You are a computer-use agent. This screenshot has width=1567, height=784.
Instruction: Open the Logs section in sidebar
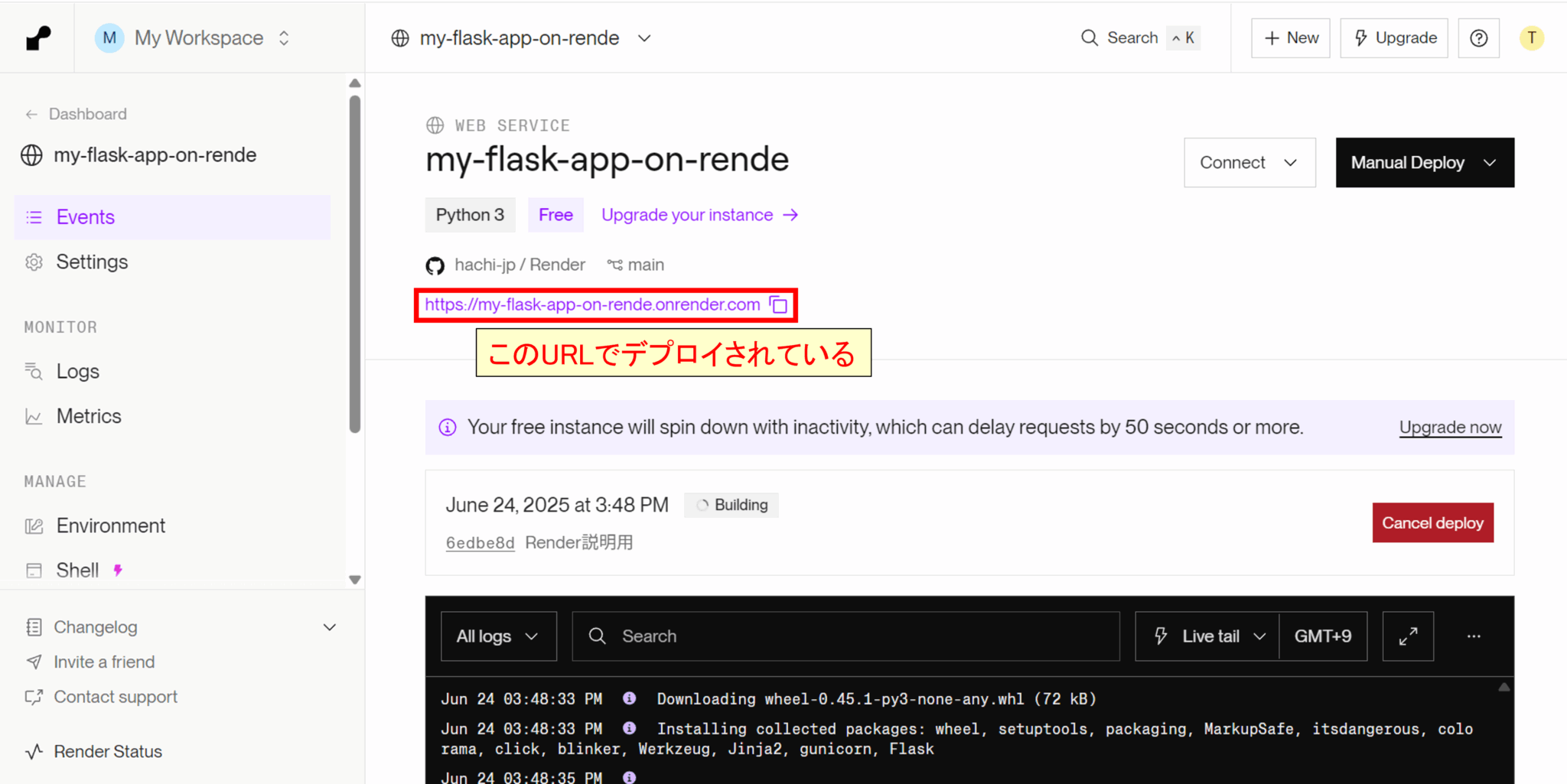77,372
